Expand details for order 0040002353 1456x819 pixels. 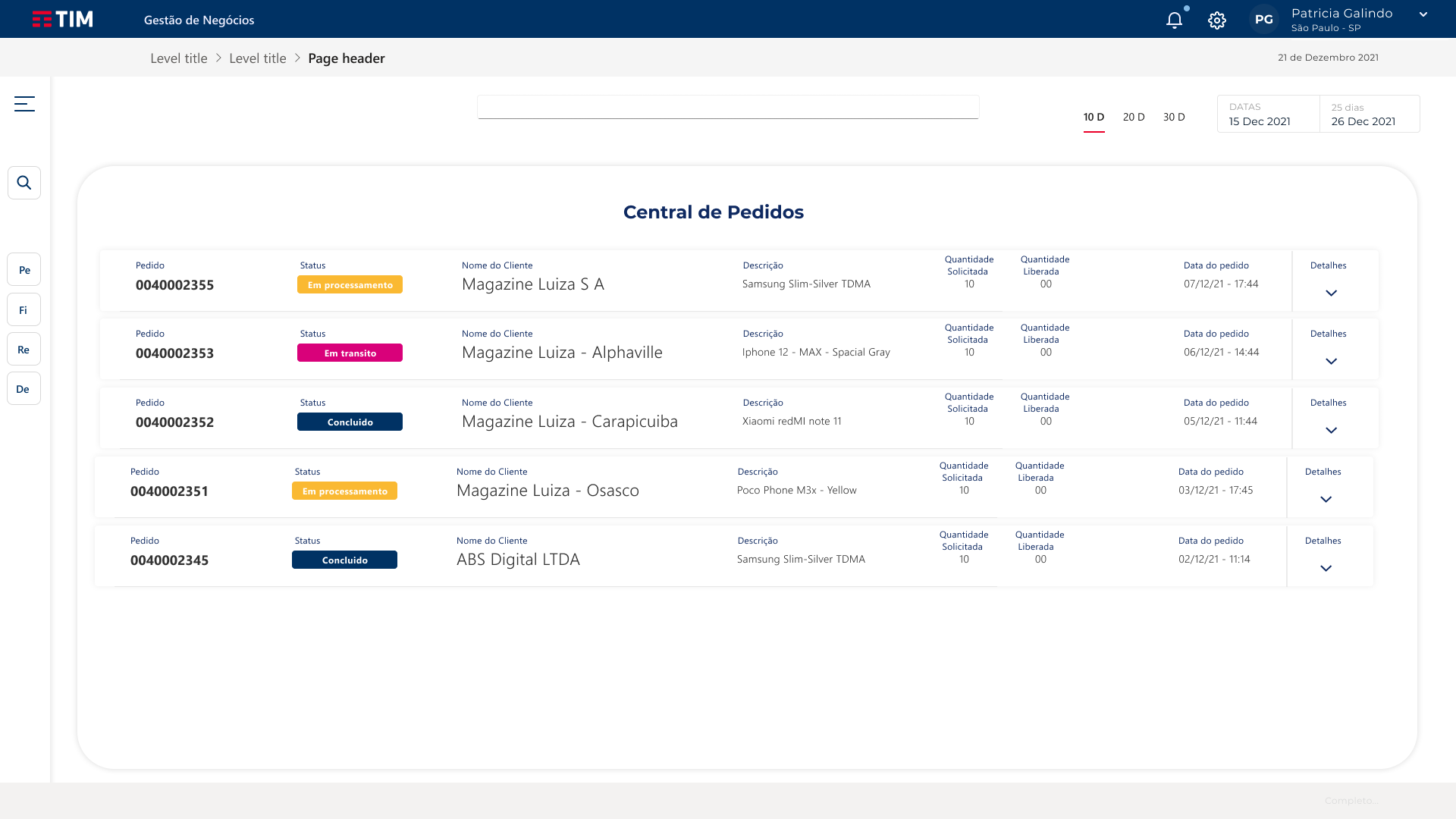pos(1331,361)
